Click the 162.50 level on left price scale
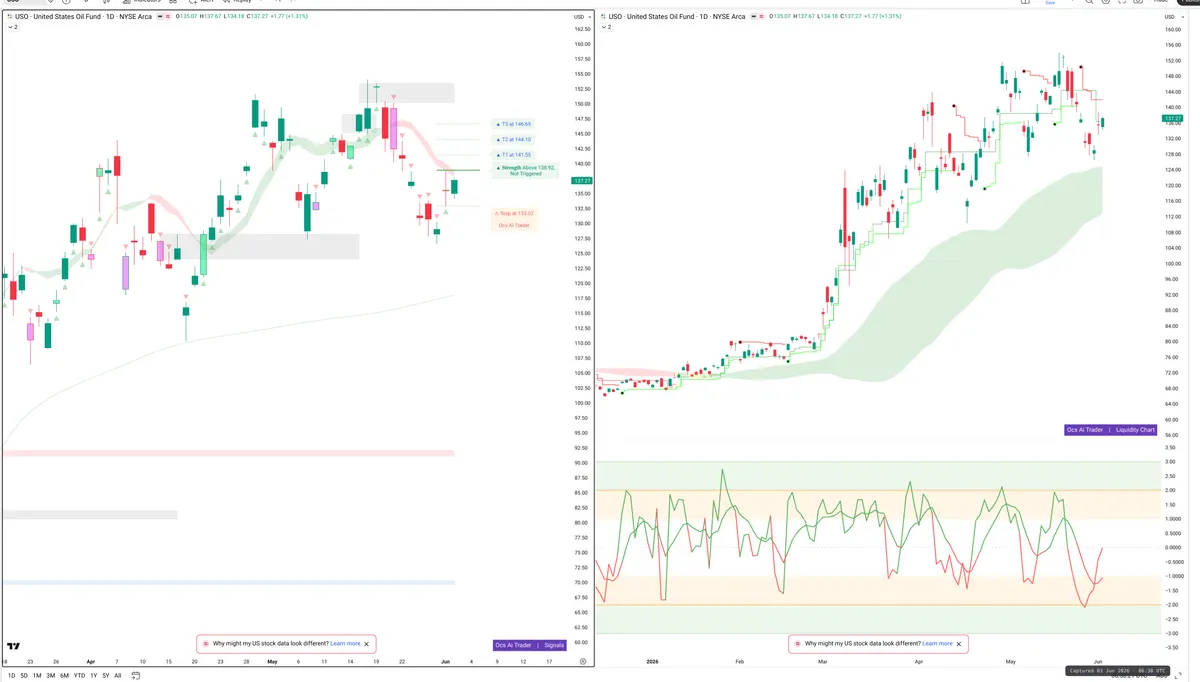The width and height of the screenshot is (1200, 682). pyautogui.click(x=581, y=29)
